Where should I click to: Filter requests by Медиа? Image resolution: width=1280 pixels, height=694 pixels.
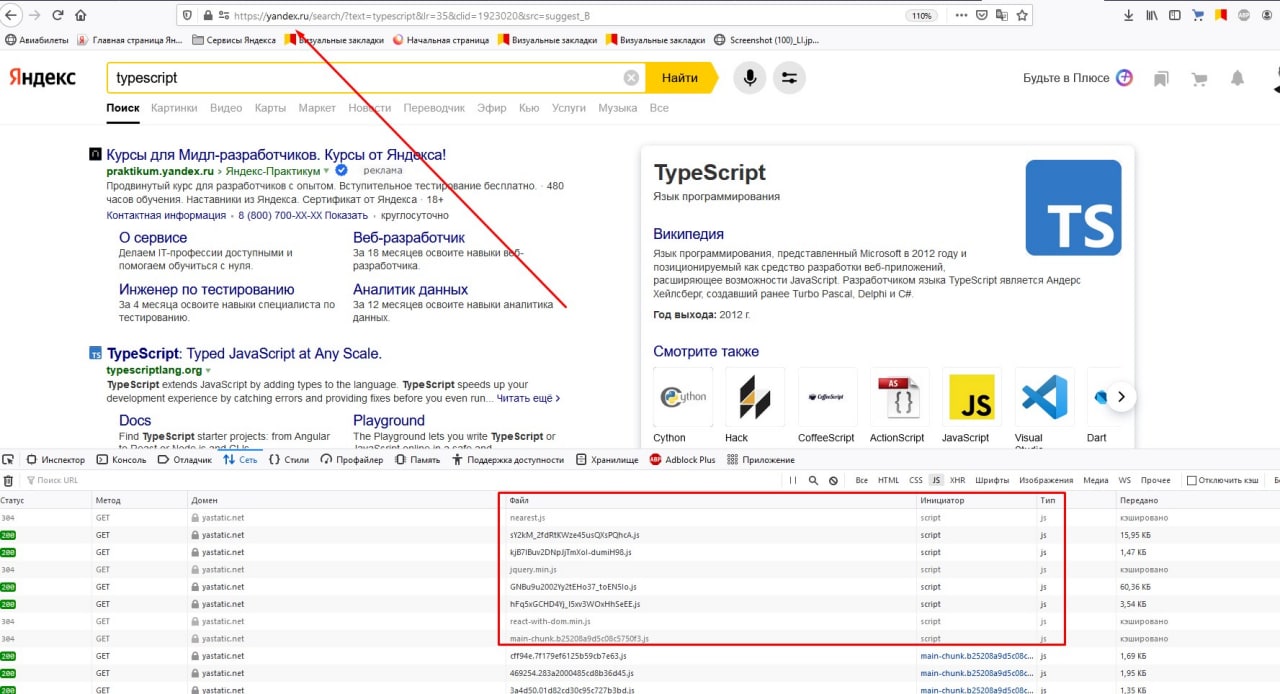pos(1096,481)
